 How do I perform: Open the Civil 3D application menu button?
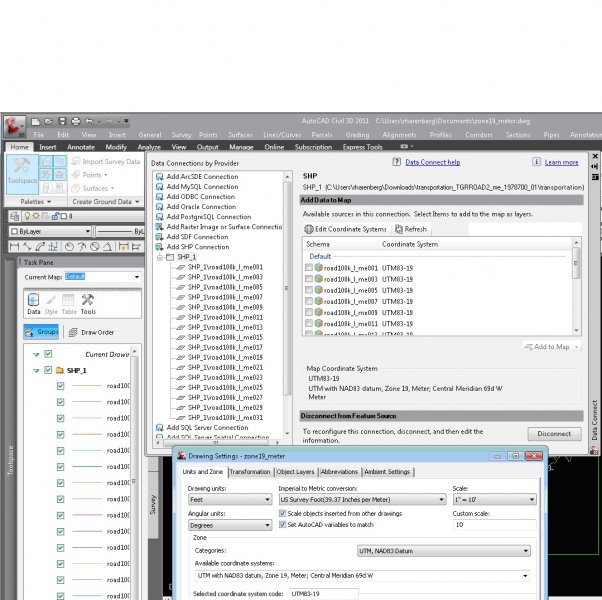coord(14,126)
